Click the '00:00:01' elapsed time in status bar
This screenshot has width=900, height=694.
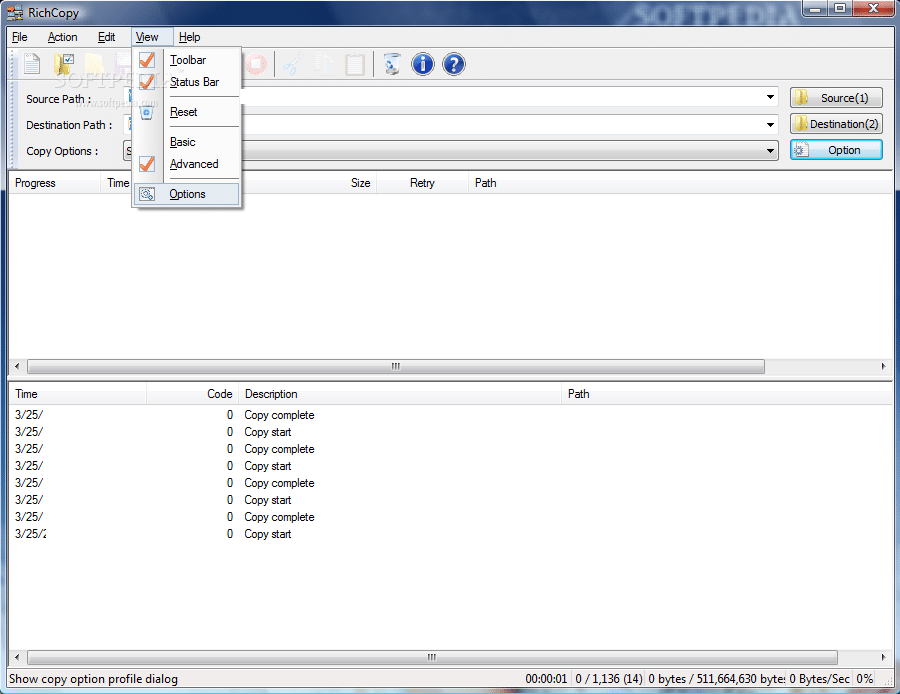click(546, 679)
